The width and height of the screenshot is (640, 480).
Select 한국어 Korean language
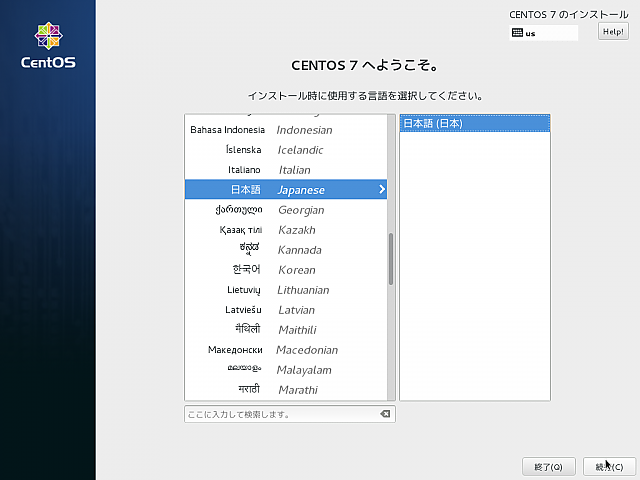coord(286,270)
